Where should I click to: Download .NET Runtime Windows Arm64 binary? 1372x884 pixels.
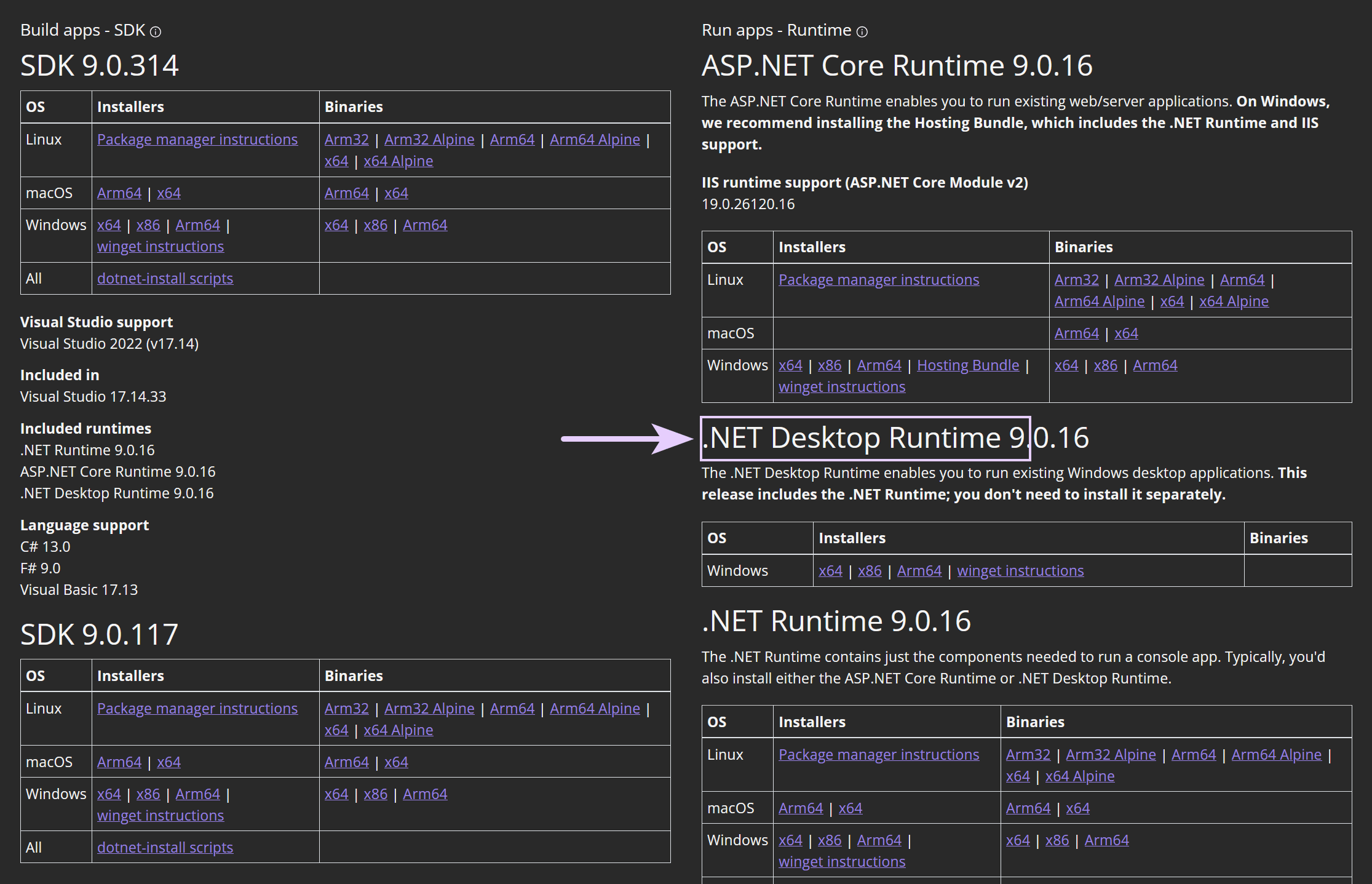pyautogui.click(x=1106, y=840)
